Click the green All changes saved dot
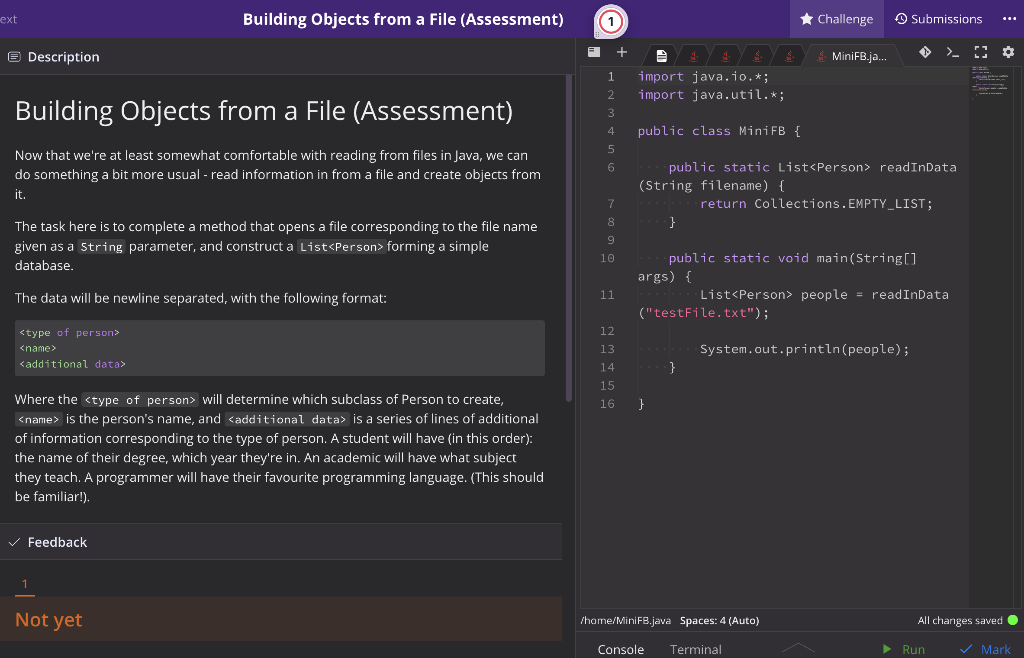 [x=1014, y=620]
